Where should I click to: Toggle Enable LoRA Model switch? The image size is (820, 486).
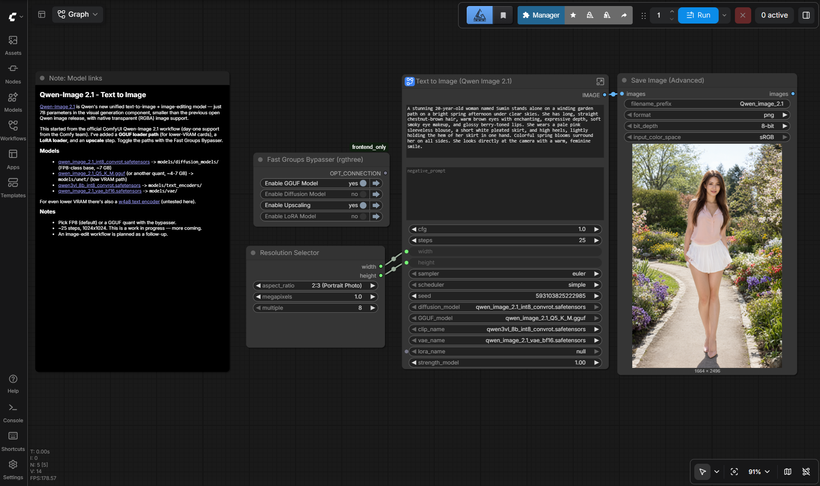click(x=363, y=216)
